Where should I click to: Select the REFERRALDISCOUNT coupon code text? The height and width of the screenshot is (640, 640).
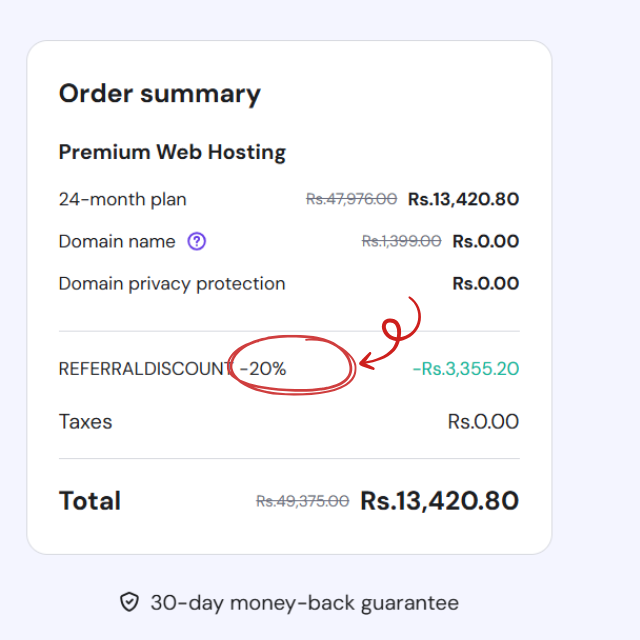pos(145,369)
